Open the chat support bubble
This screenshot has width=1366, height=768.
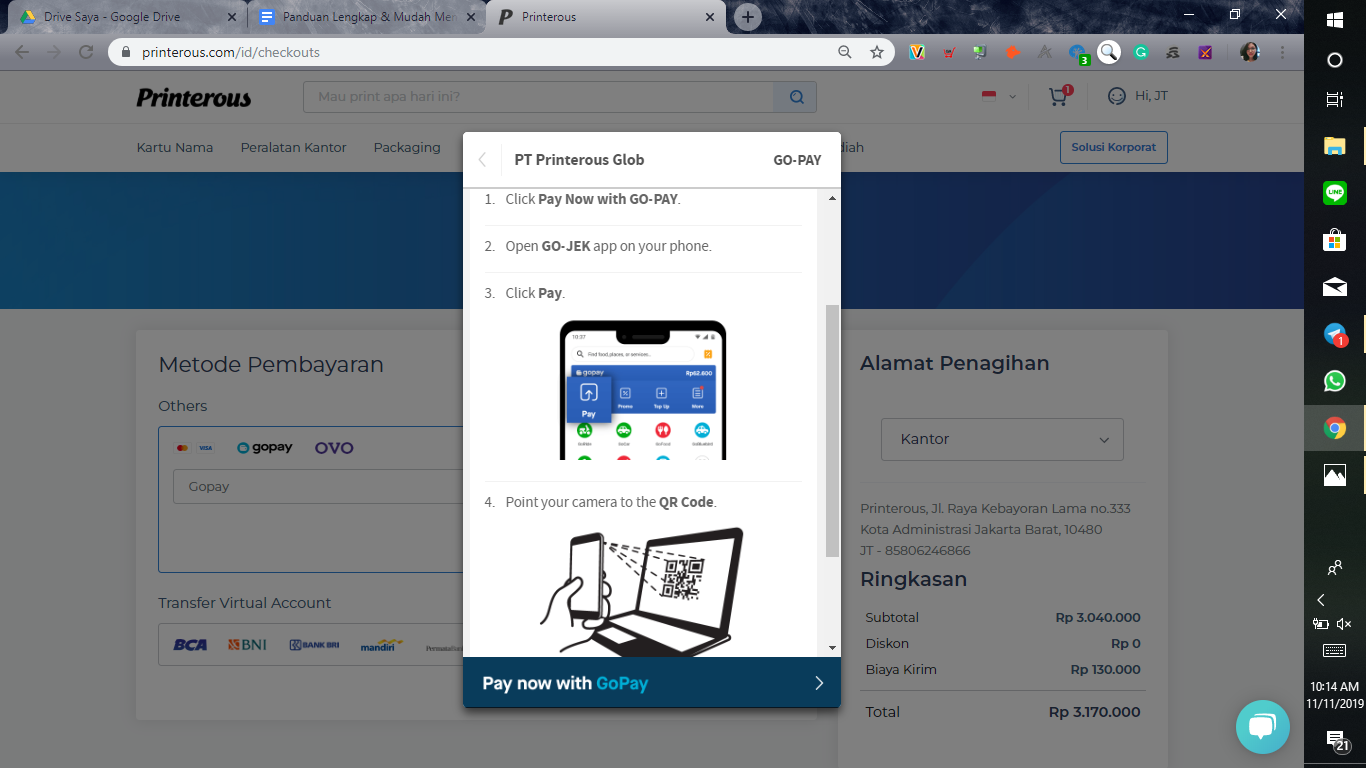point(1263,727)
